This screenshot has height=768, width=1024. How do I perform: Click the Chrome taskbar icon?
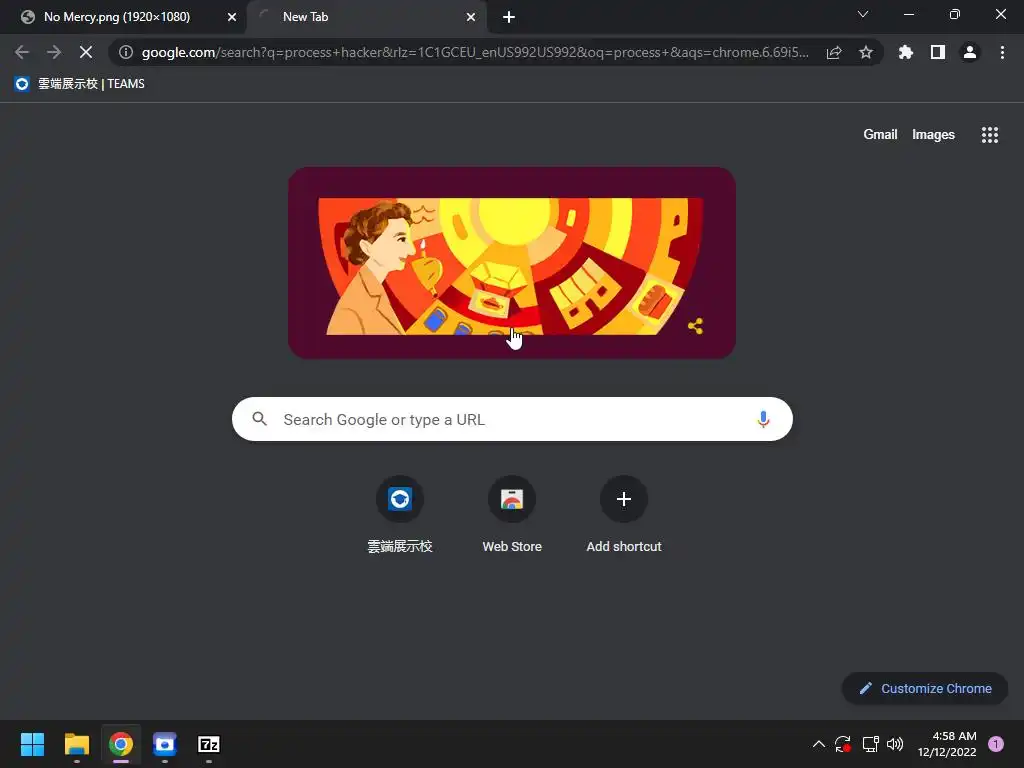tap(121, 744)
